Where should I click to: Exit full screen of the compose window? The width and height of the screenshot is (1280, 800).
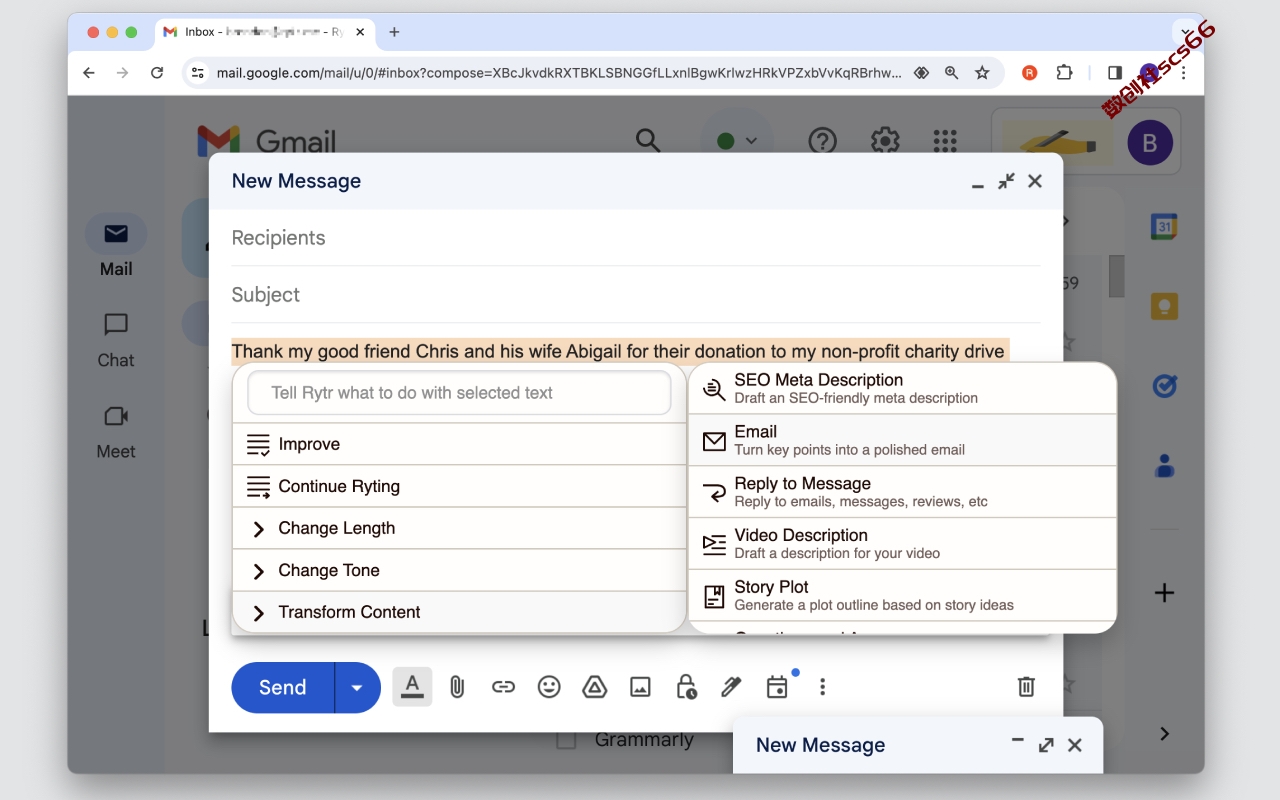[x=1006, y=181]
